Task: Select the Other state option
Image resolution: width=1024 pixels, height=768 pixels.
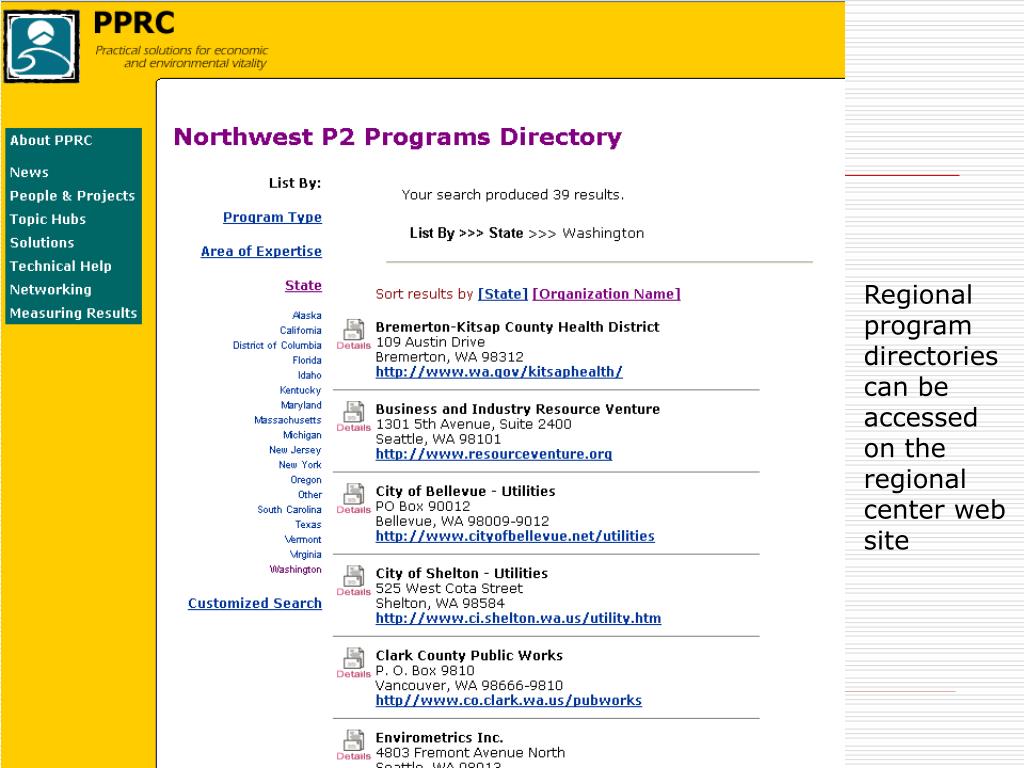Action: (x=310, y=495)
